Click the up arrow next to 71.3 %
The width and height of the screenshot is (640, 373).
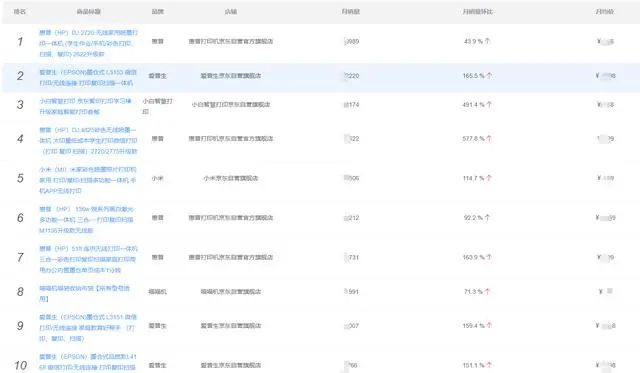point(487,291)
